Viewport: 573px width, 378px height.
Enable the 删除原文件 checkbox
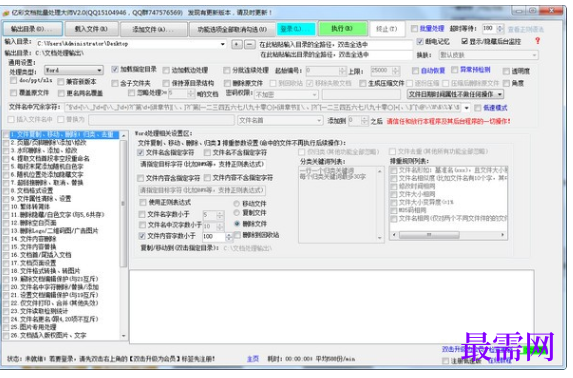227,83
